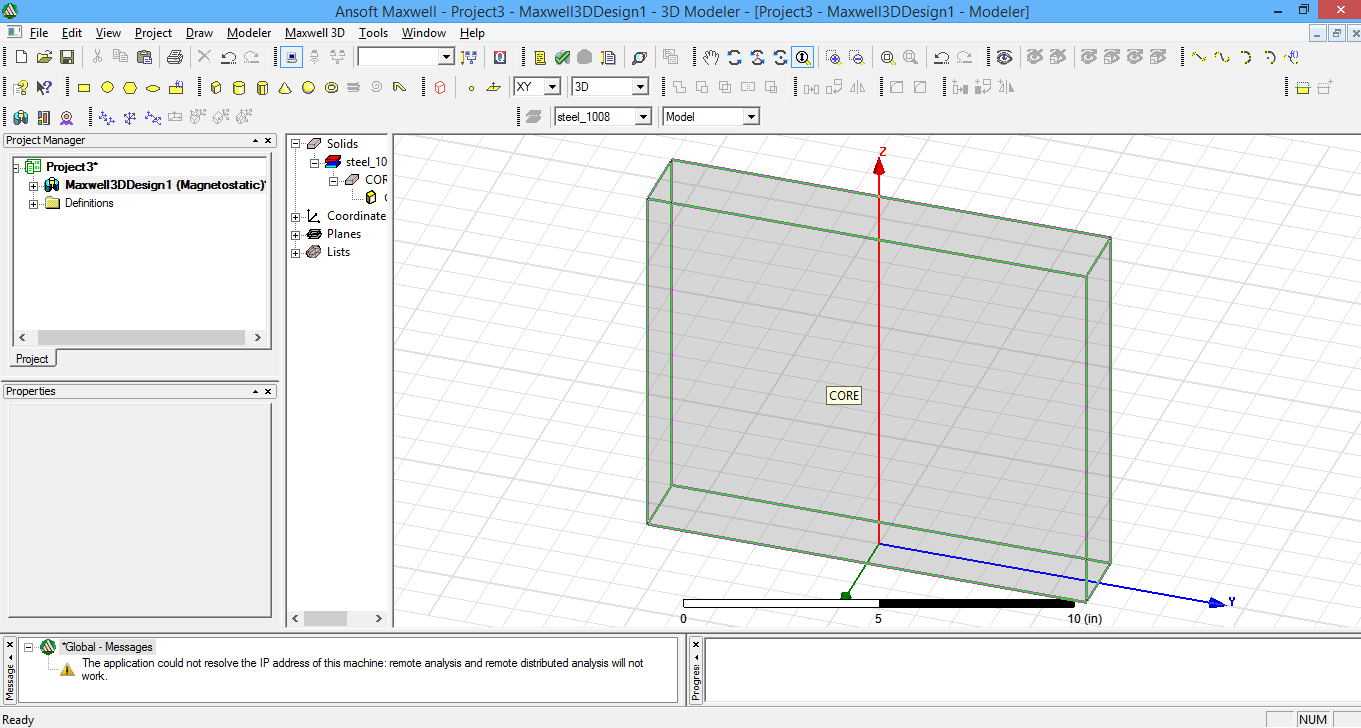This screenshot has width=1361, height=728.
Task: Select the Draw box tool
Action: 216,87
